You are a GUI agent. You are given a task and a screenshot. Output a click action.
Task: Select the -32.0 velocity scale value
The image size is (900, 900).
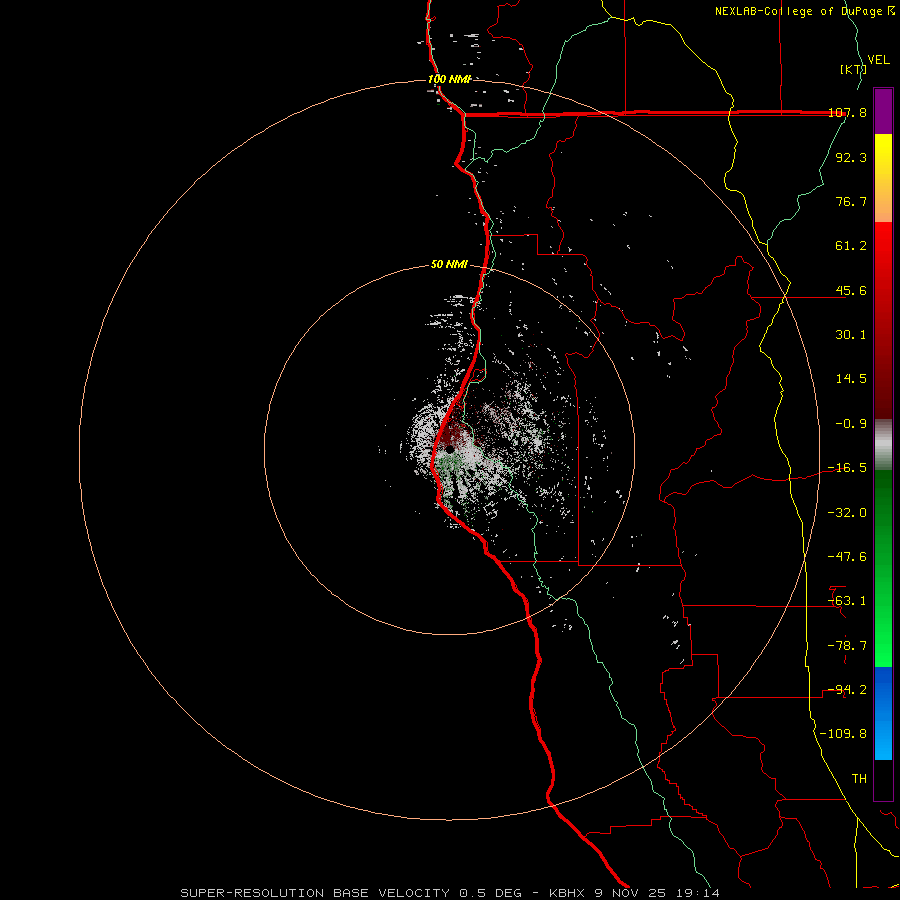[x=847, y=513]
